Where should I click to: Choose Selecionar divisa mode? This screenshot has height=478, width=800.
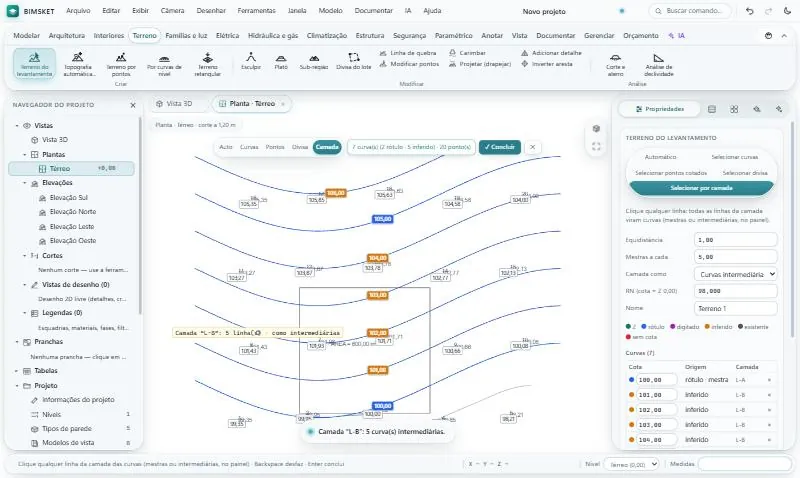point(745,173)
